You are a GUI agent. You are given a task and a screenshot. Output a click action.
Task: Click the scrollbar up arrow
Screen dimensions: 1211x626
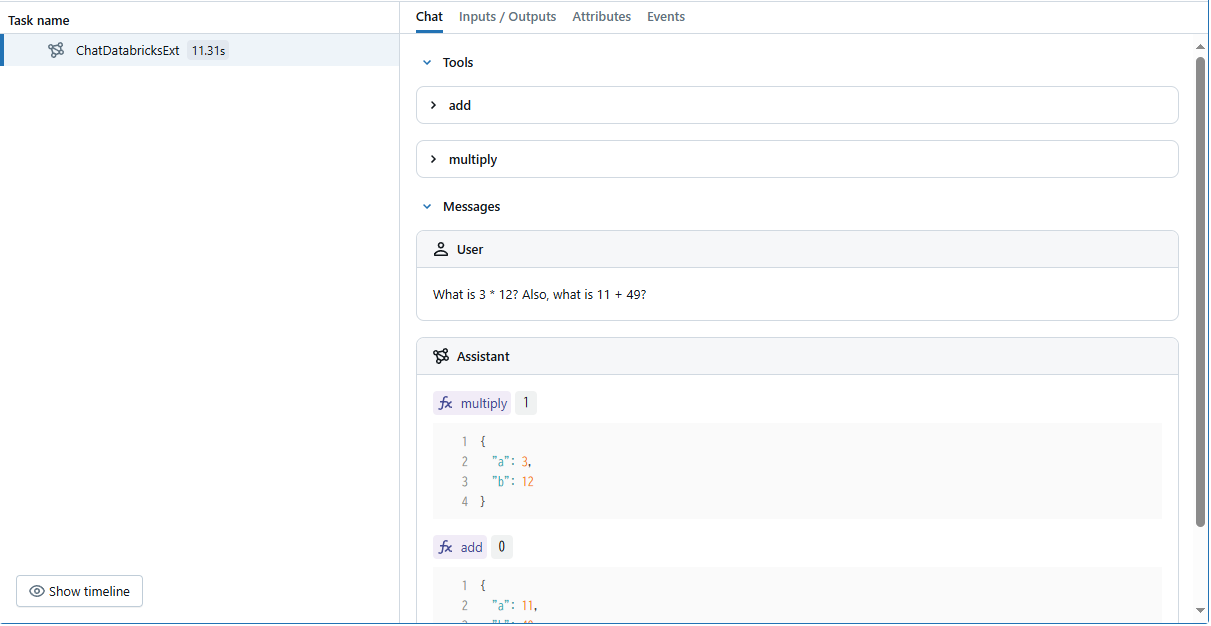coord(1201,46)
